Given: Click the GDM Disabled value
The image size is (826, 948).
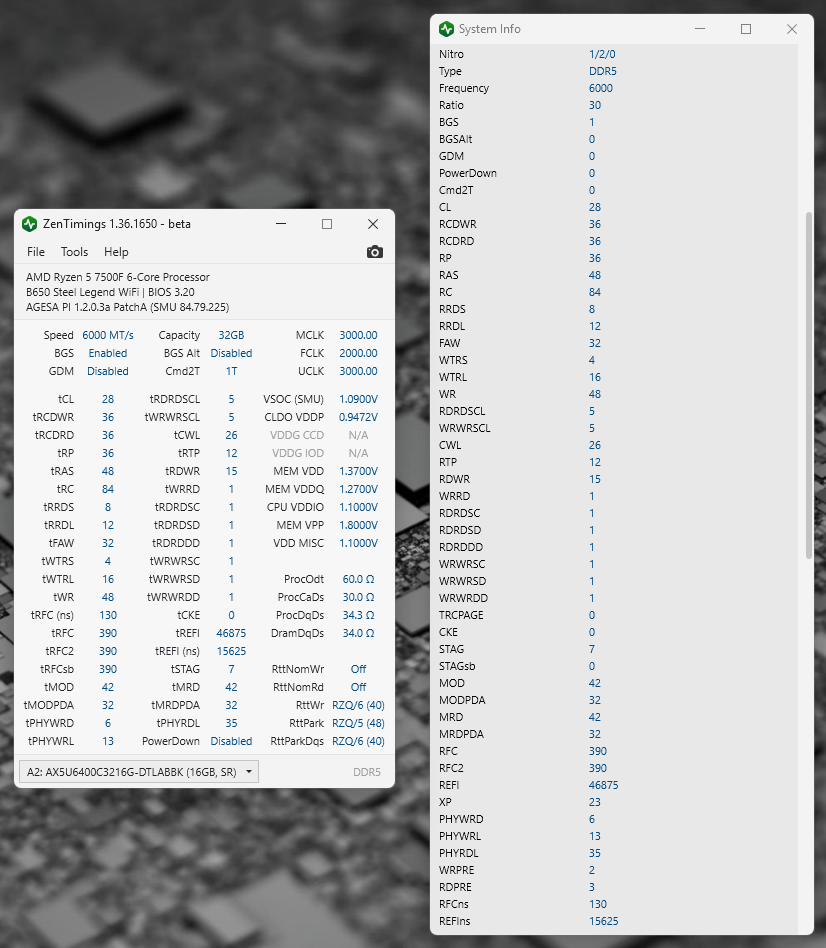Looking at the screenshot, I should click(x=108, y=371).
